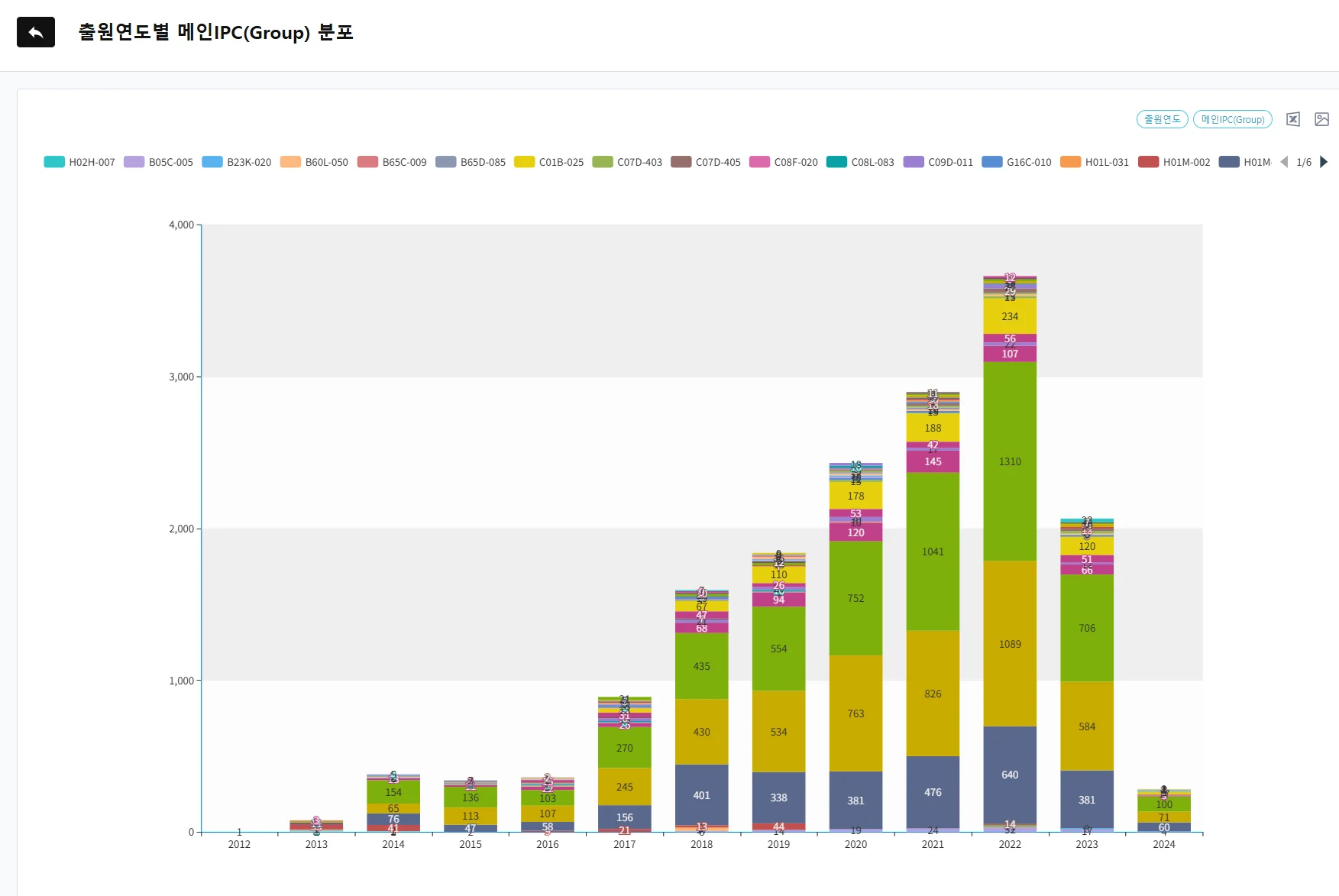Viewport: 1339px width, 896px height.
Task: Click the C08F-020 legend swatch
Action: (x=759, y=162)
